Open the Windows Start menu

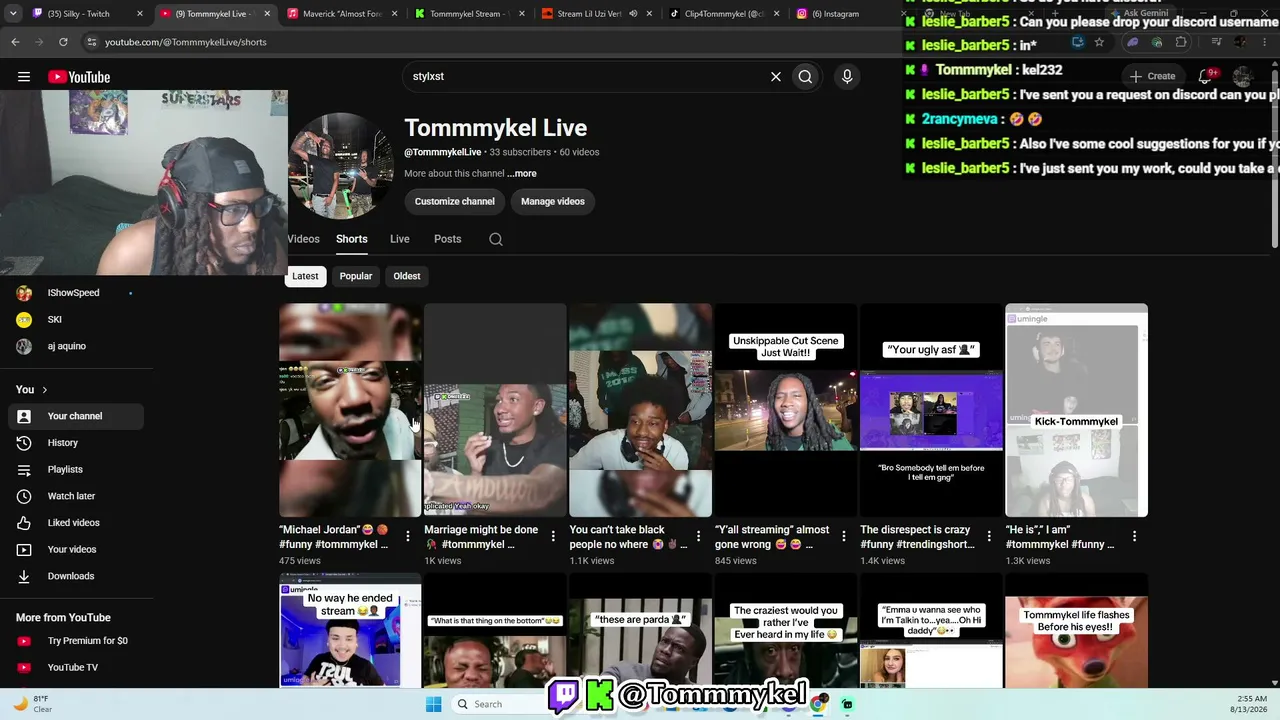pyautogui.click(x=433, y=704)
